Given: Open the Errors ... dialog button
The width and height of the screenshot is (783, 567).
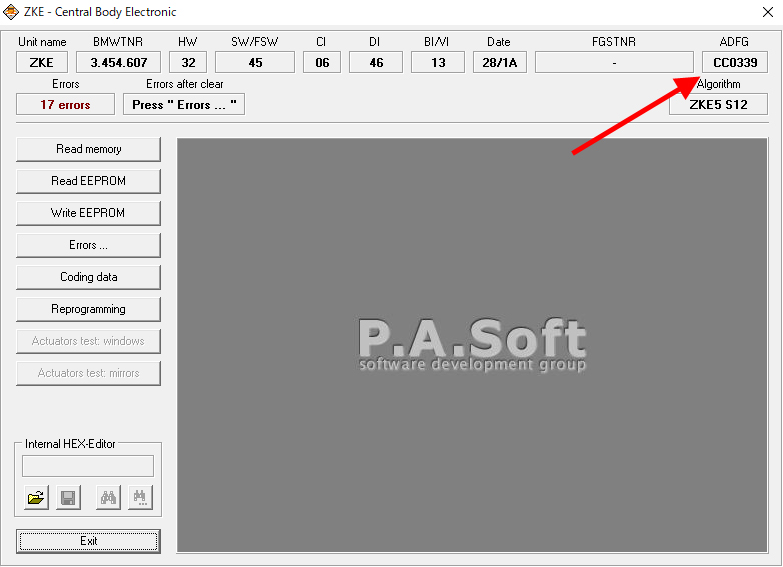Looking at the screenshot, I should coord(88,245).
